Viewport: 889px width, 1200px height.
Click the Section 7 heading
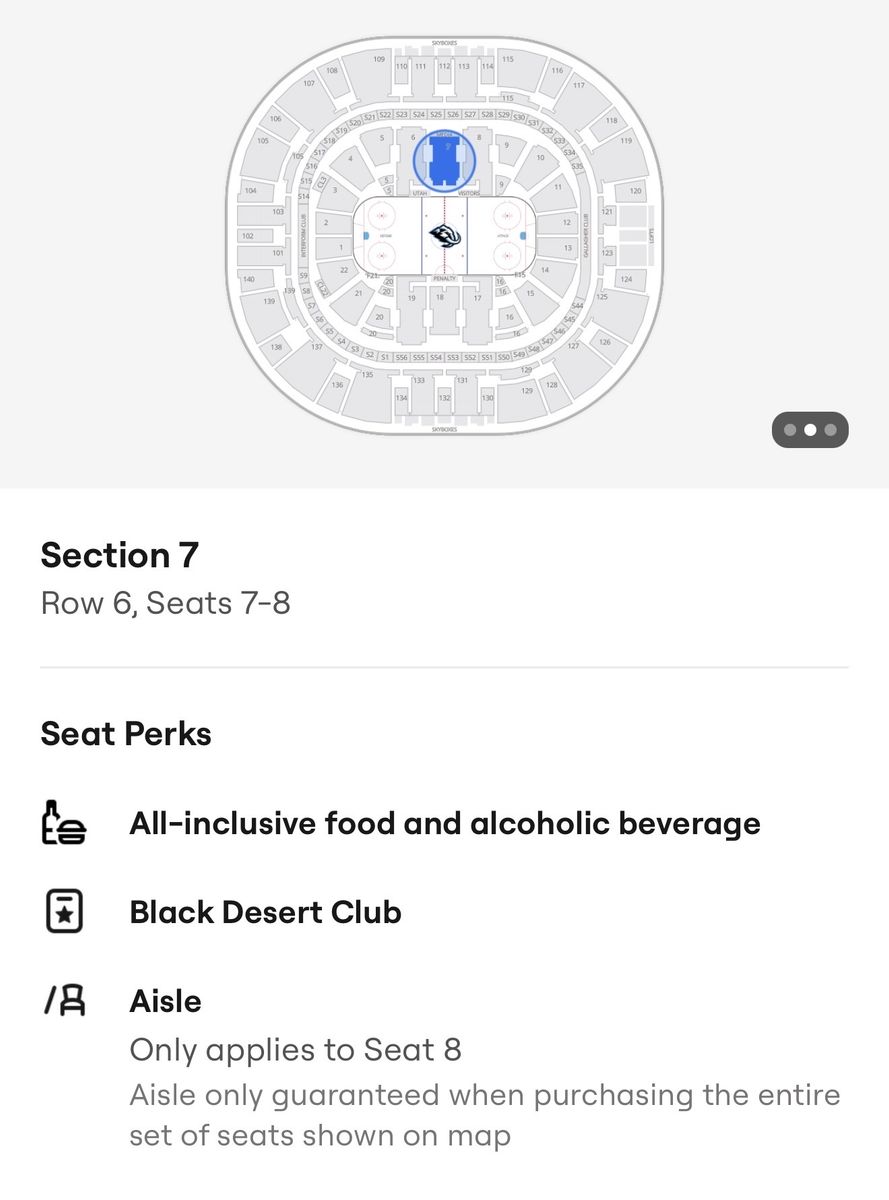tap(120, 555)
